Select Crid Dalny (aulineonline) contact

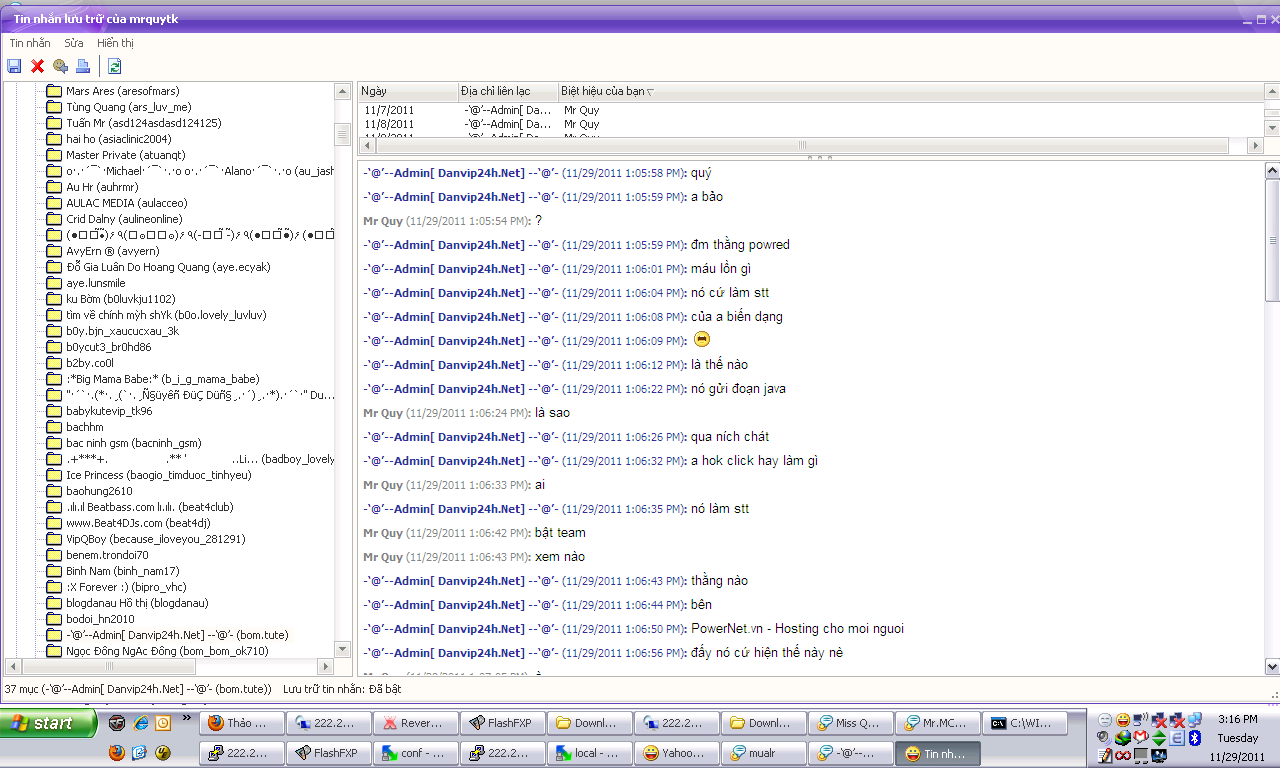[124, 219]
